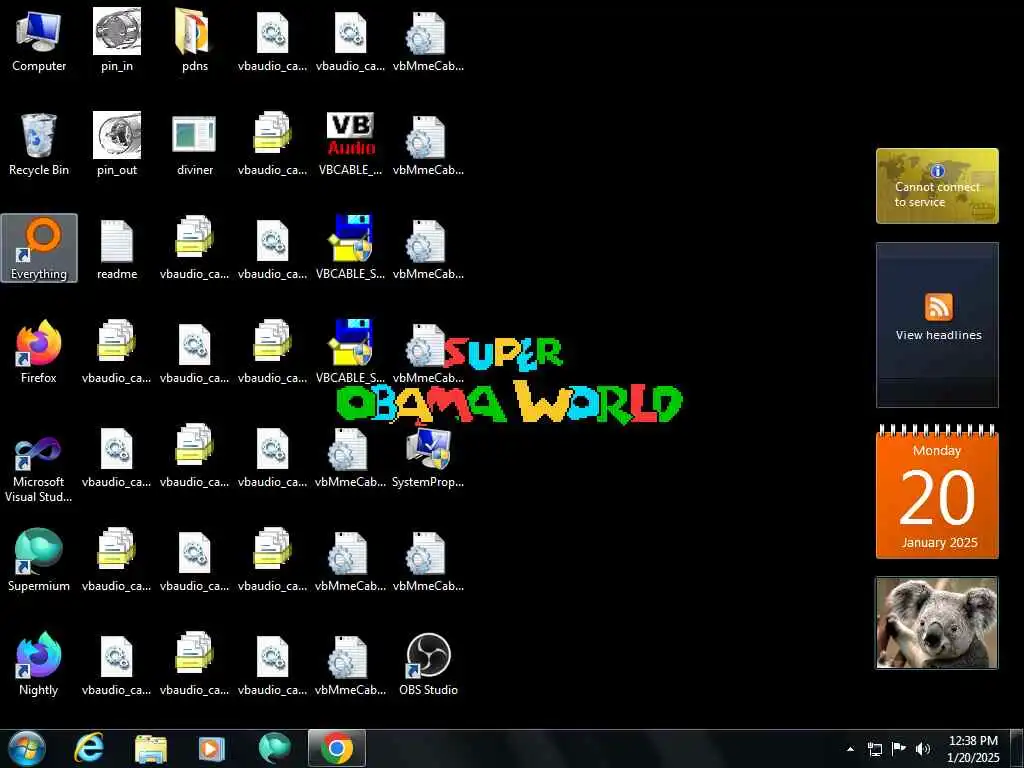Select the pin_in image file

click(x=117, y=40)
